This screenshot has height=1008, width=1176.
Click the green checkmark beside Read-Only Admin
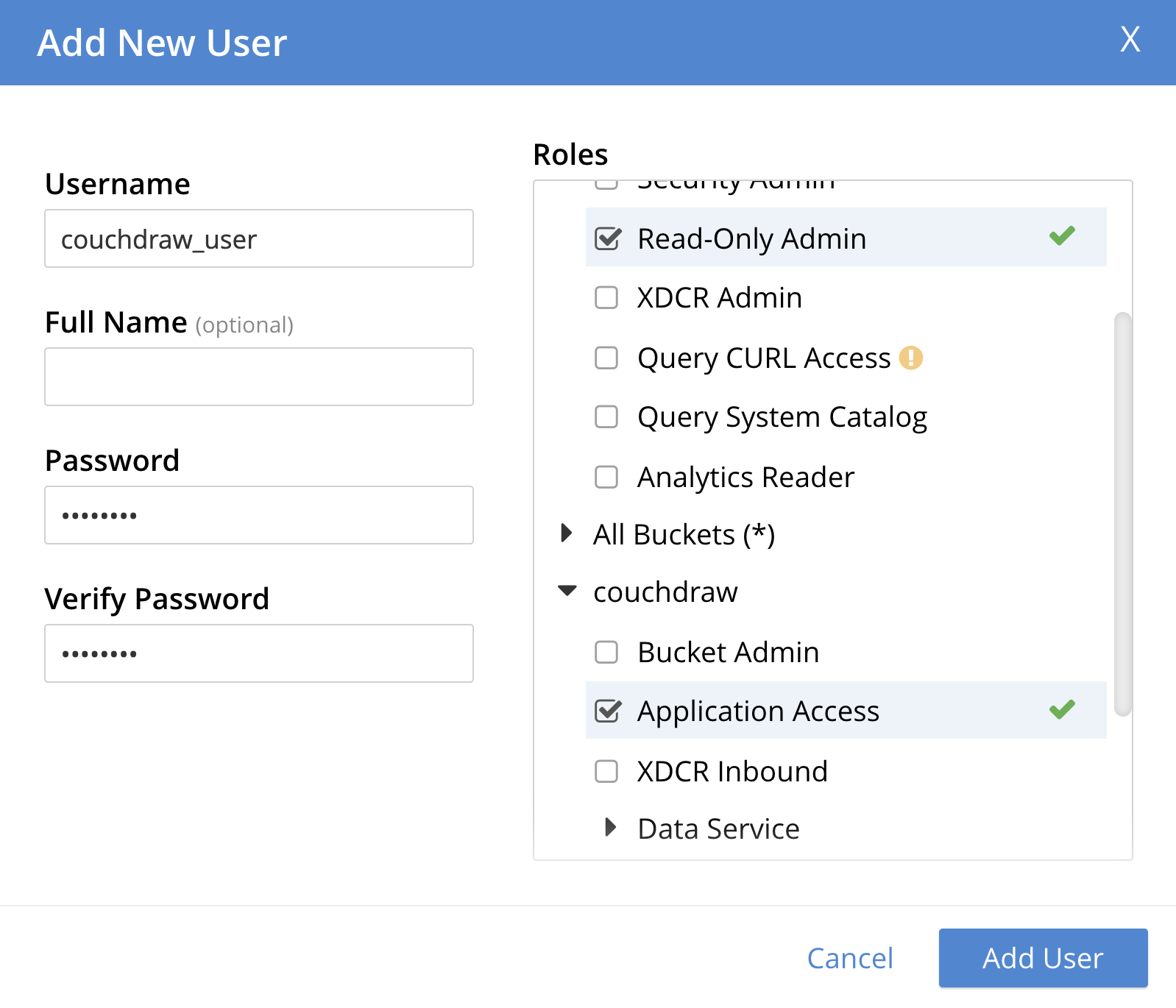pyautogui.click(x=1062, y=236)
